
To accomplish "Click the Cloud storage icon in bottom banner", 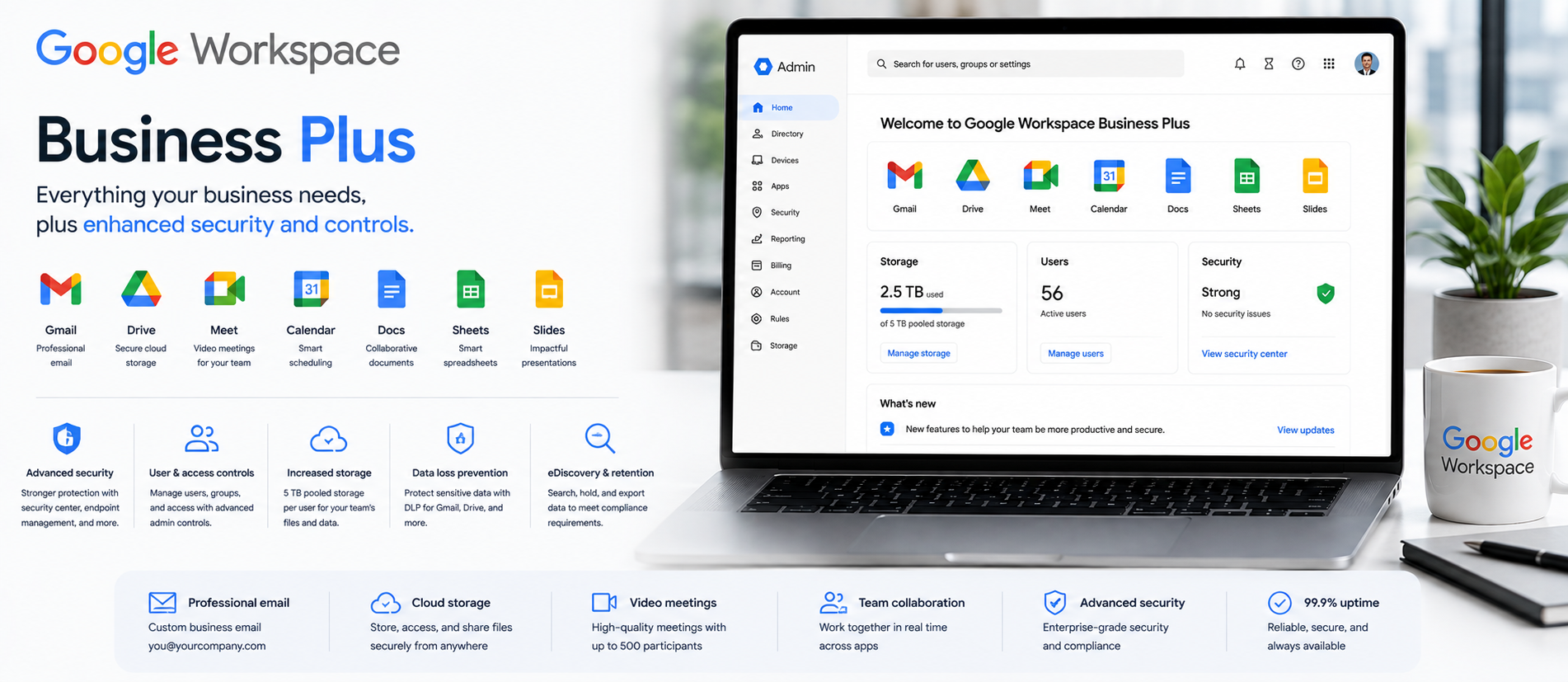I will (385, 603).
